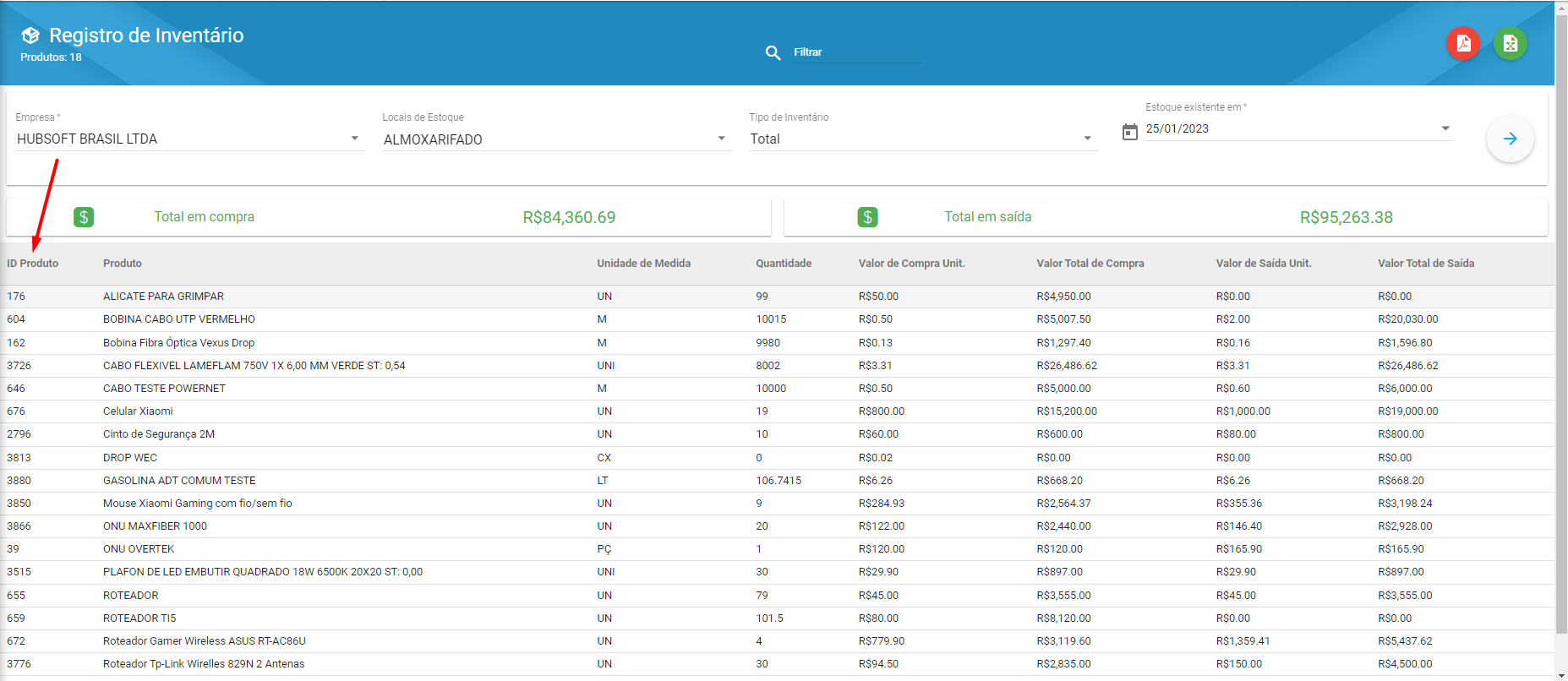Open the Estoque existente em date dropdown
1568x681 pixels.
1298,129
